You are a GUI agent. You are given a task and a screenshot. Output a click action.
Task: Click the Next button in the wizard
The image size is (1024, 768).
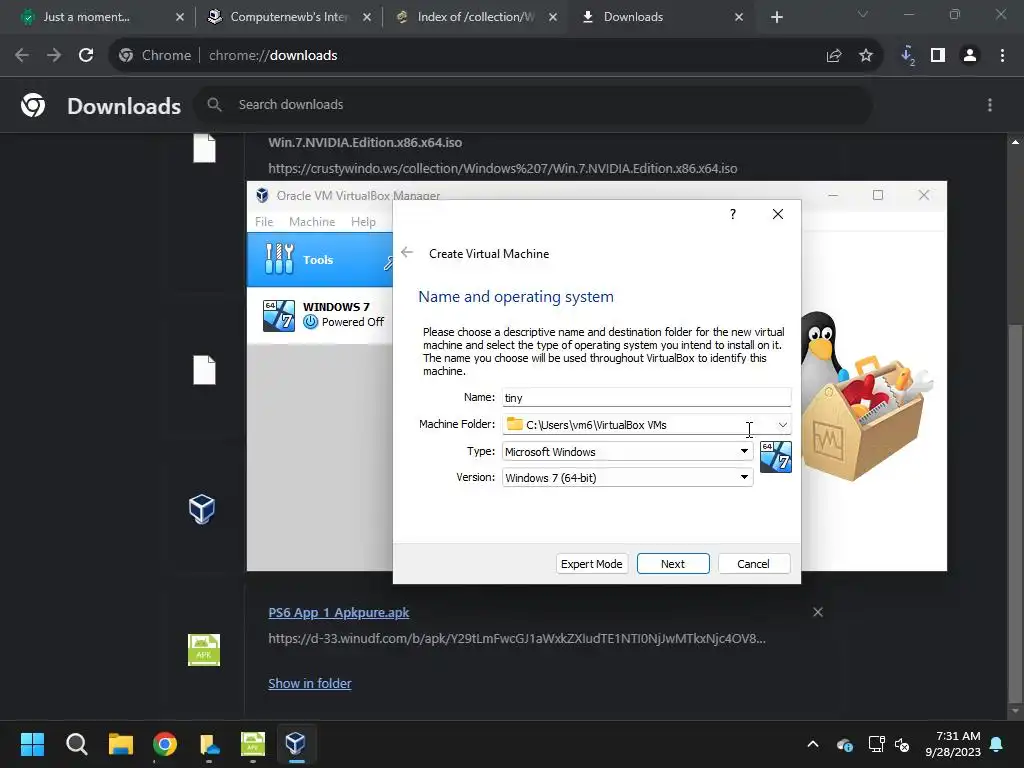tap(673, 564)
